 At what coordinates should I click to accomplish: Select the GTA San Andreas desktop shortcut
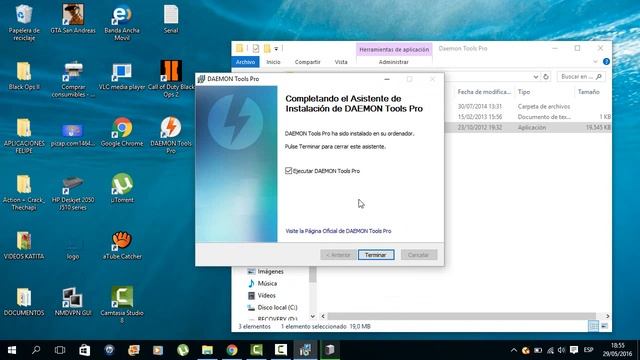click(x=73, y=19)
